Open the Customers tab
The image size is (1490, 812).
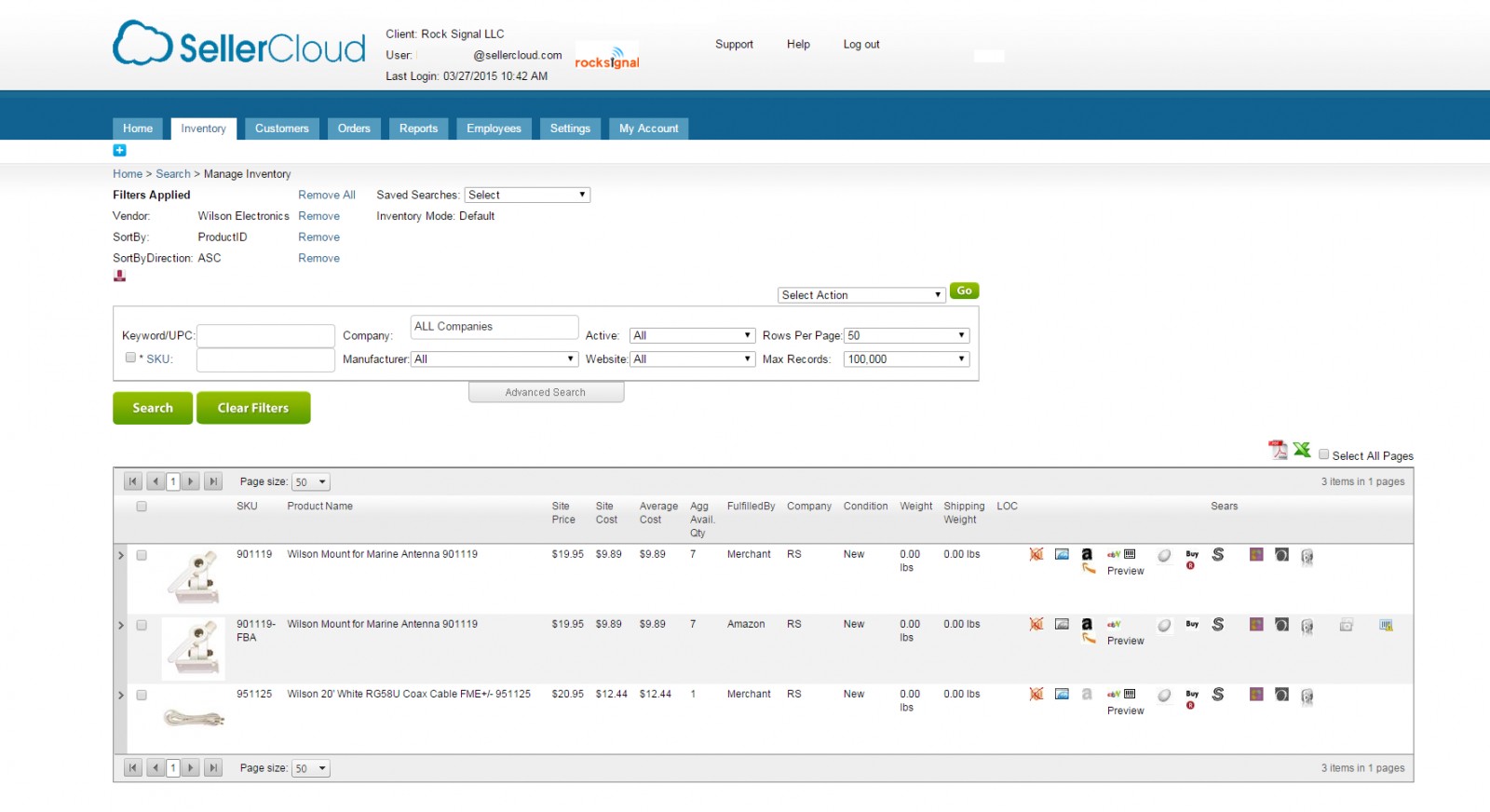tap(282, 129)
